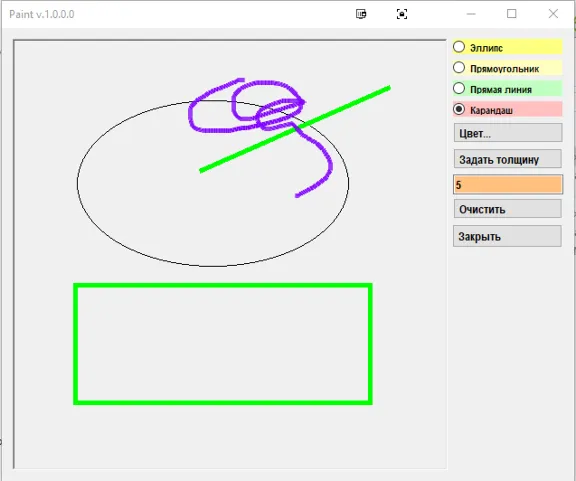Select the Карандаш pencil tool
The image size is (576, 481).
click(507, 109)
